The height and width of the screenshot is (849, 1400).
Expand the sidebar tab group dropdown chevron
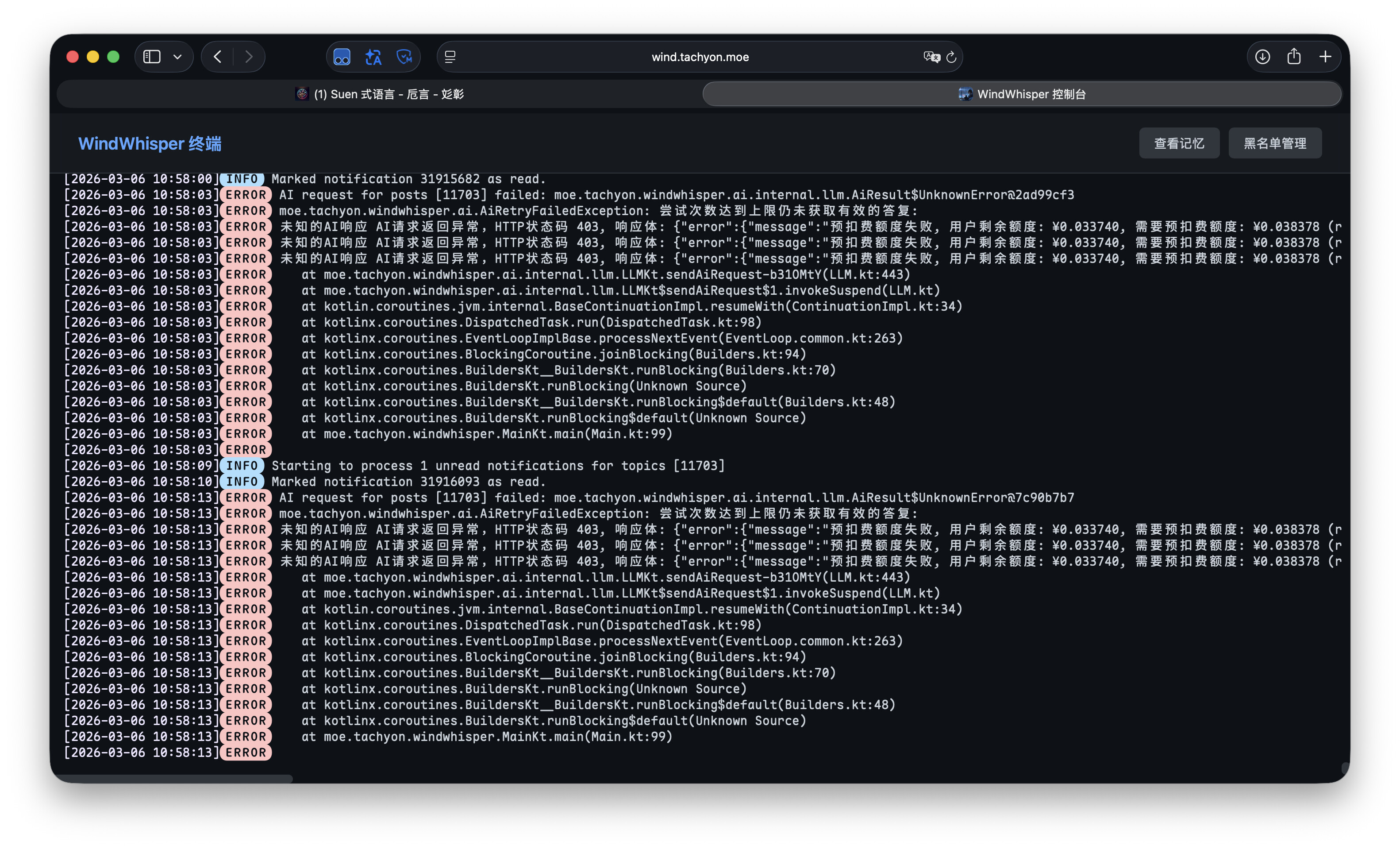[x=177, y=57]
